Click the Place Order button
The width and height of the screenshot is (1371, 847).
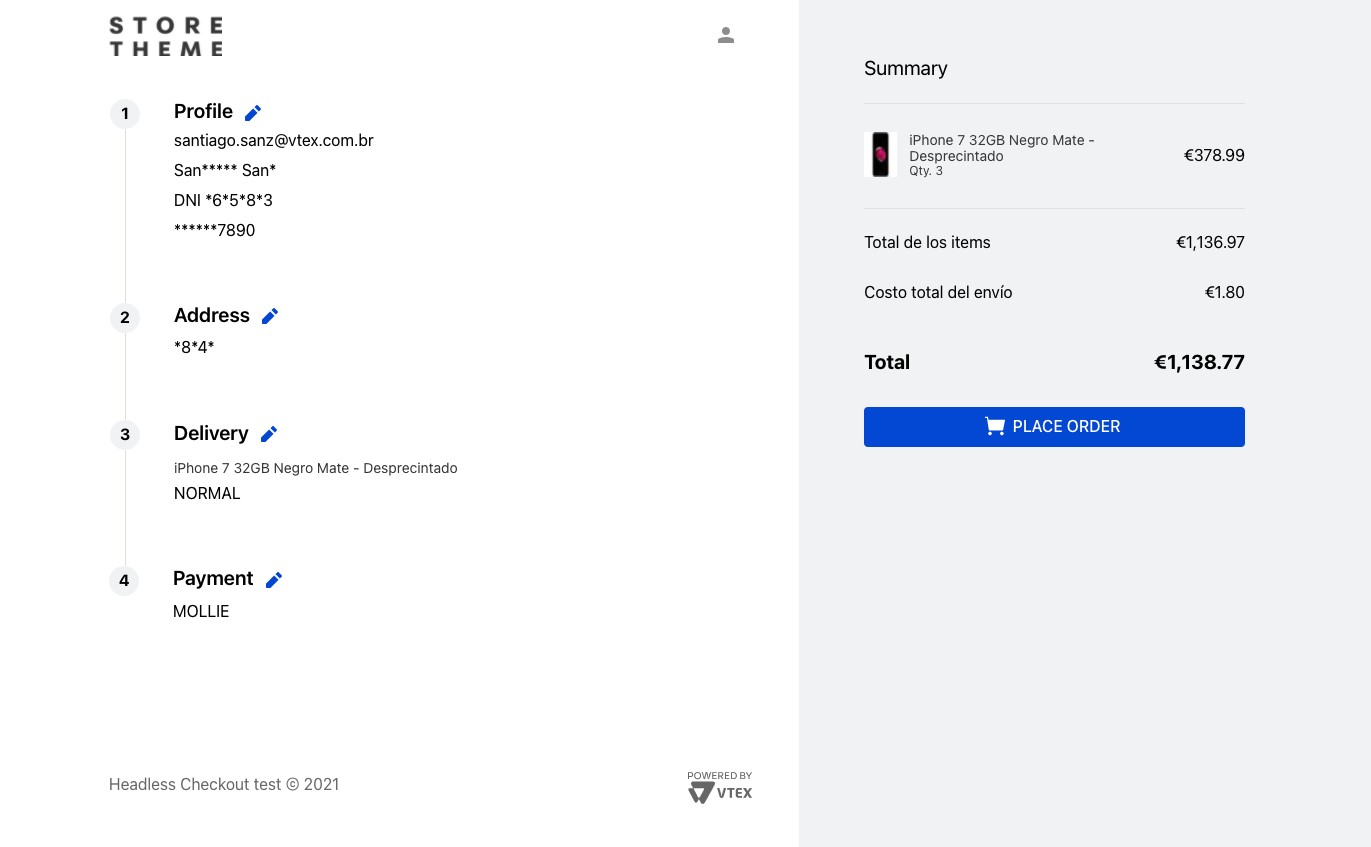[x=1054, y=427]
